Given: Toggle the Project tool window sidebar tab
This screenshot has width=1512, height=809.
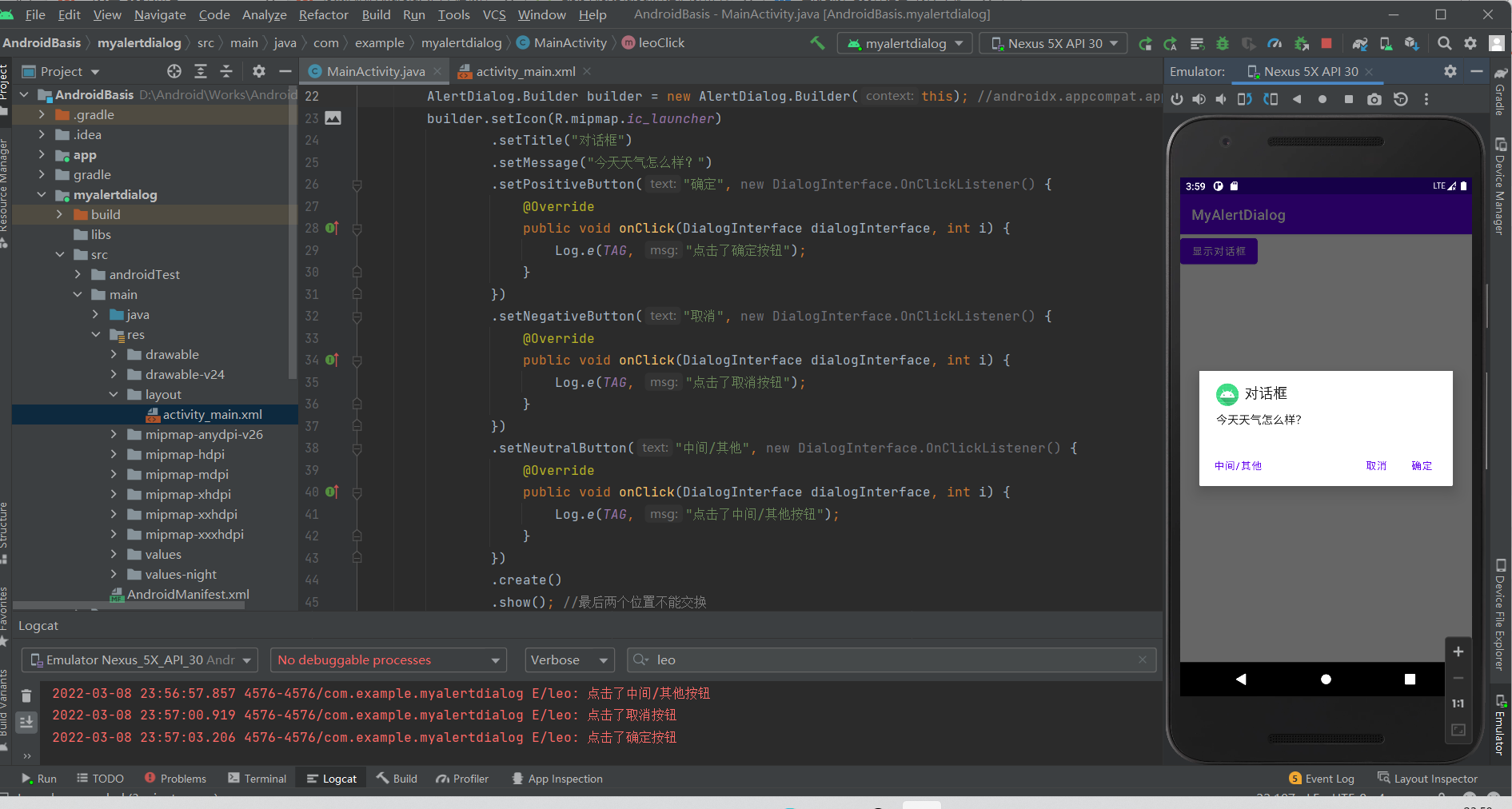Looking at the screenshot, I should coord(5,82).
